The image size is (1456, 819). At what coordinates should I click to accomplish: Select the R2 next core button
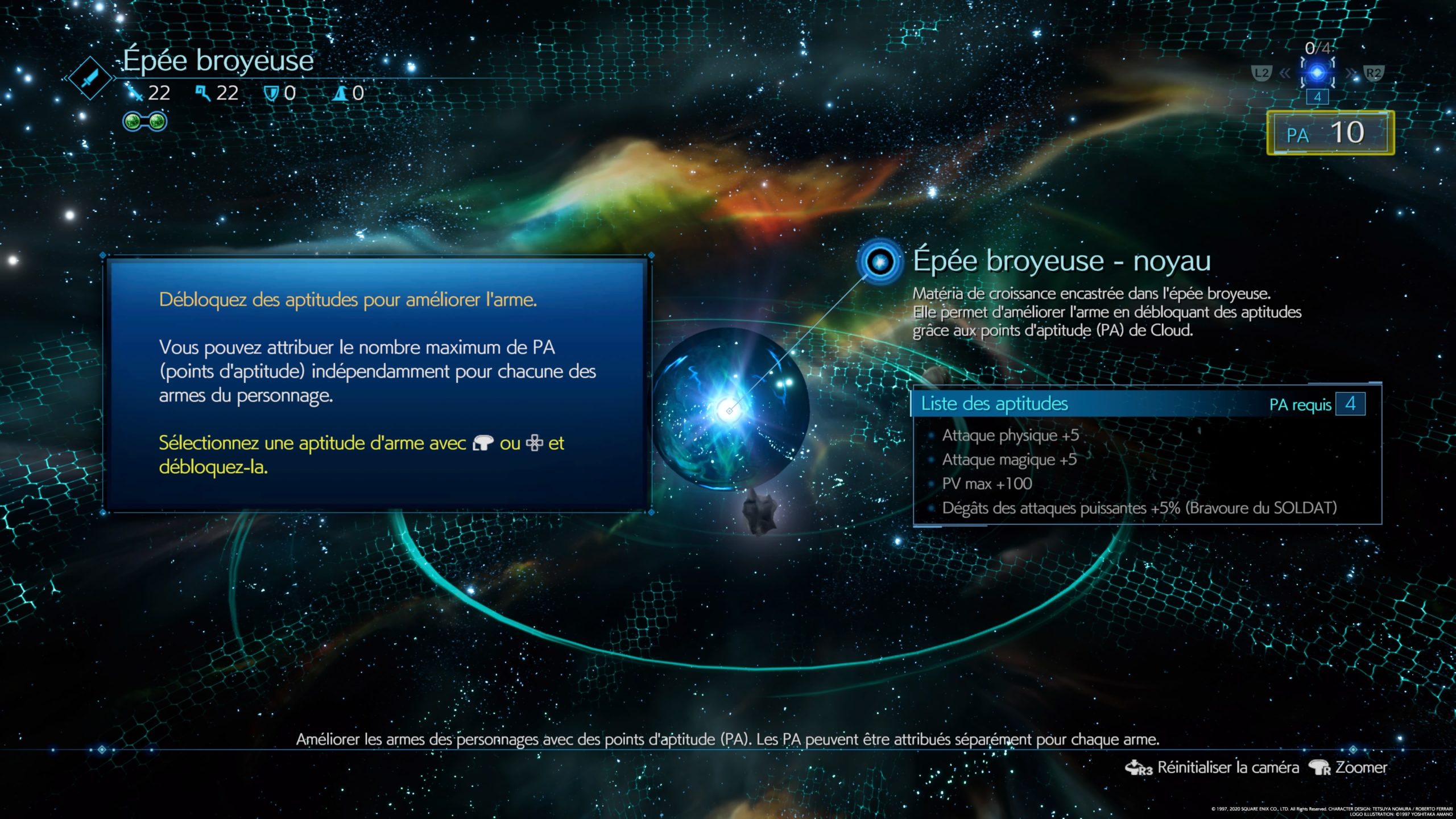[x=1373, y=73]
